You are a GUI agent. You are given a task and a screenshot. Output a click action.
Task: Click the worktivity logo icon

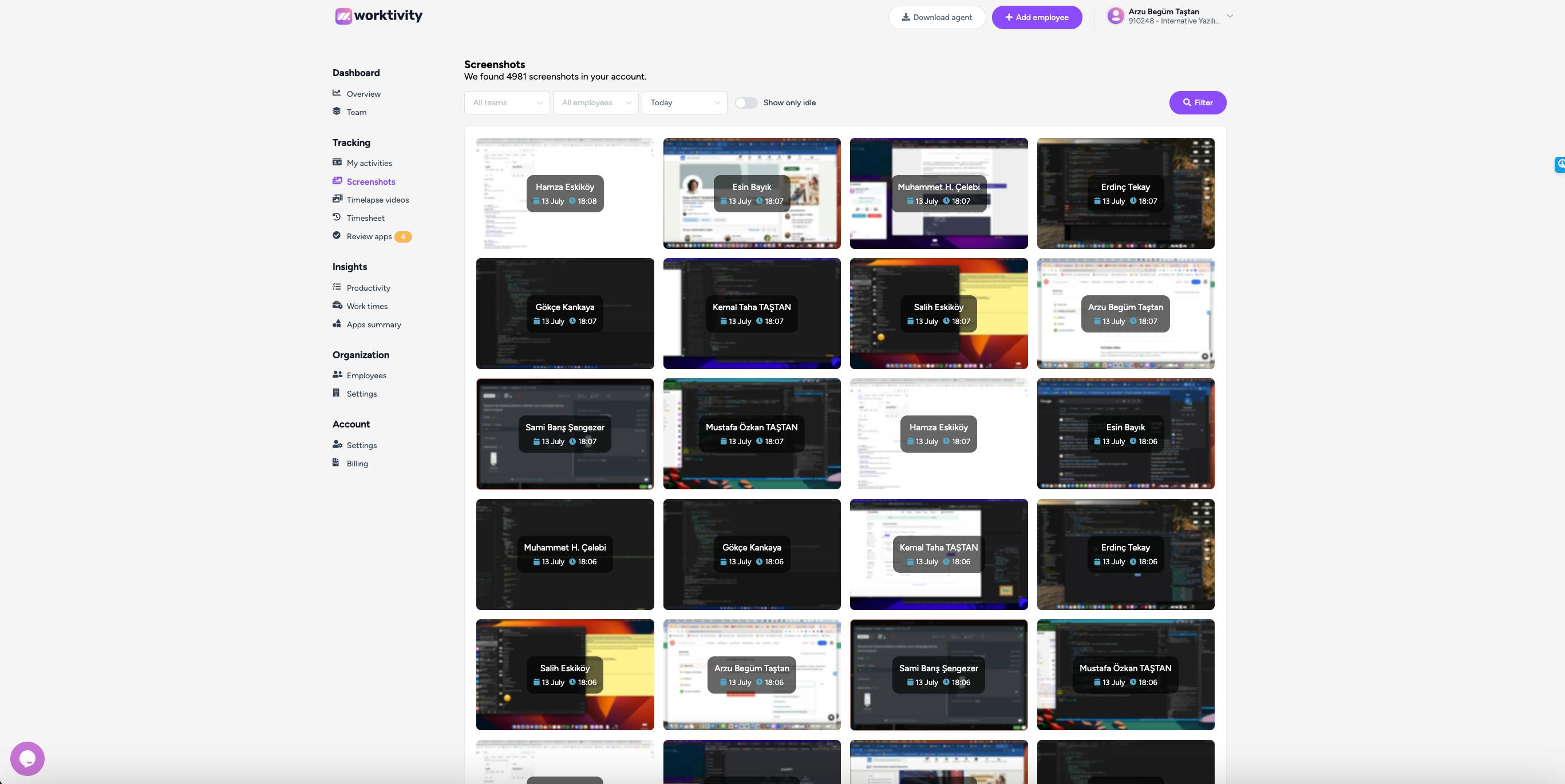point(343,16)
